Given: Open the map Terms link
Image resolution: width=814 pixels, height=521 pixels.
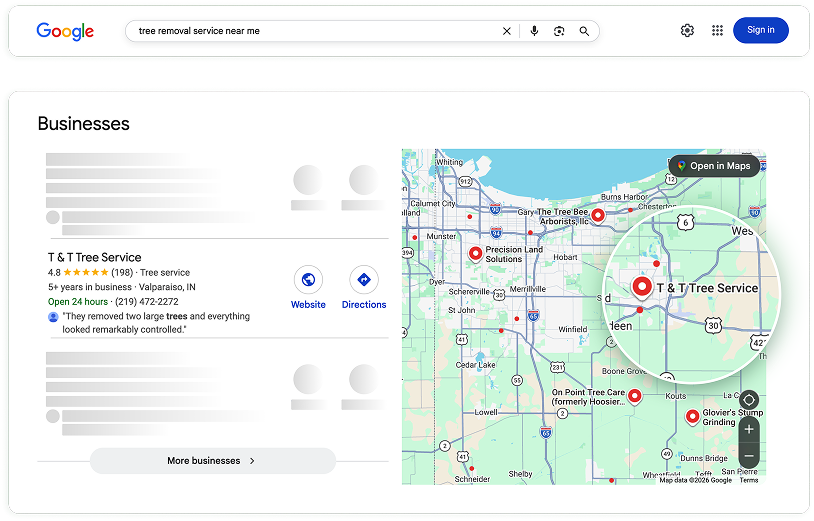Looking at the screenshot, I should (x=748, y=480).
